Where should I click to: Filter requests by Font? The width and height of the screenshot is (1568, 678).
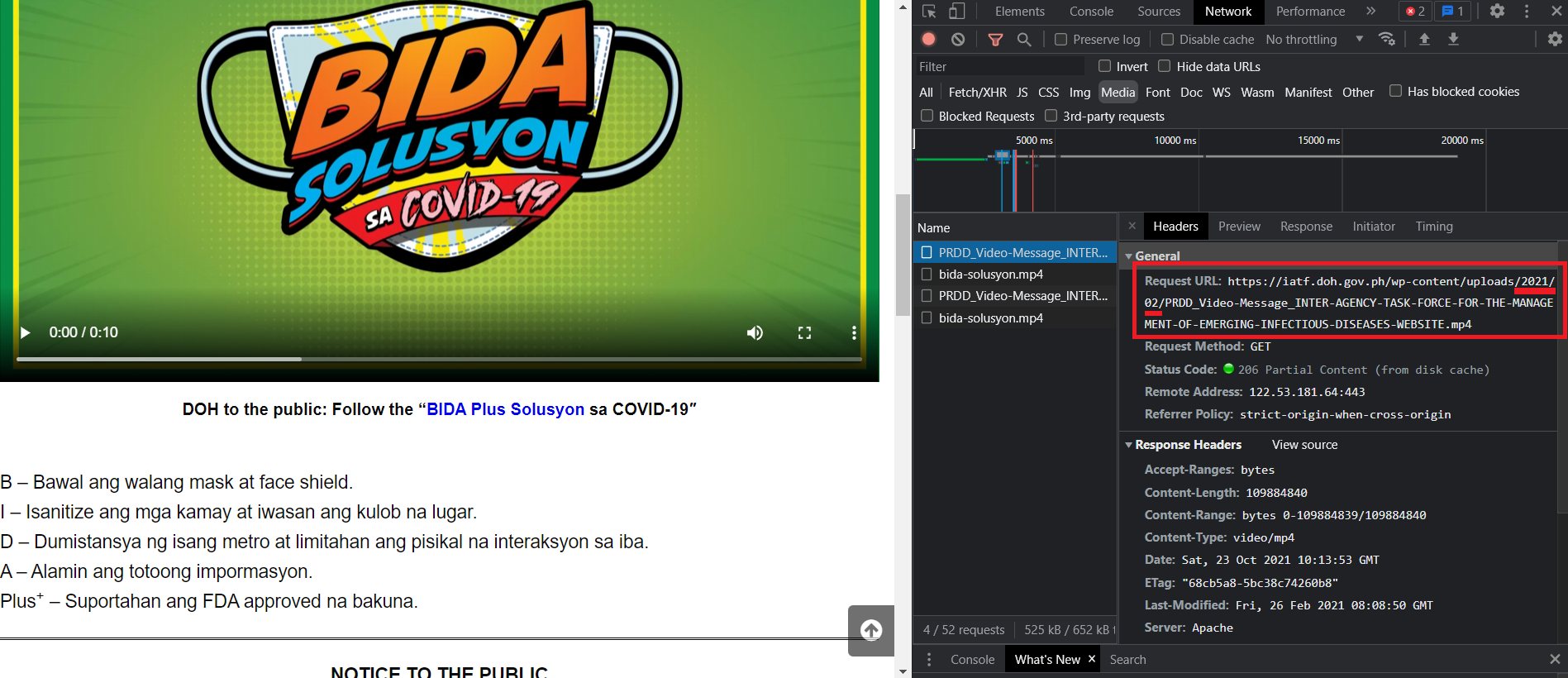1157,92
